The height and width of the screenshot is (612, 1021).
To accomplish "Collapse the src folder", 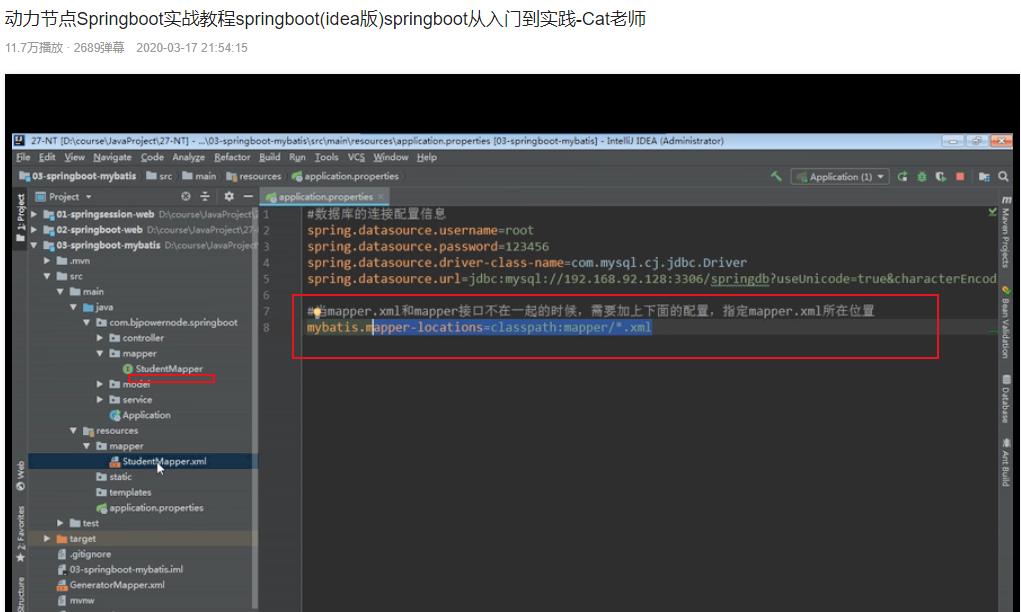I will [x=47, y=276].
